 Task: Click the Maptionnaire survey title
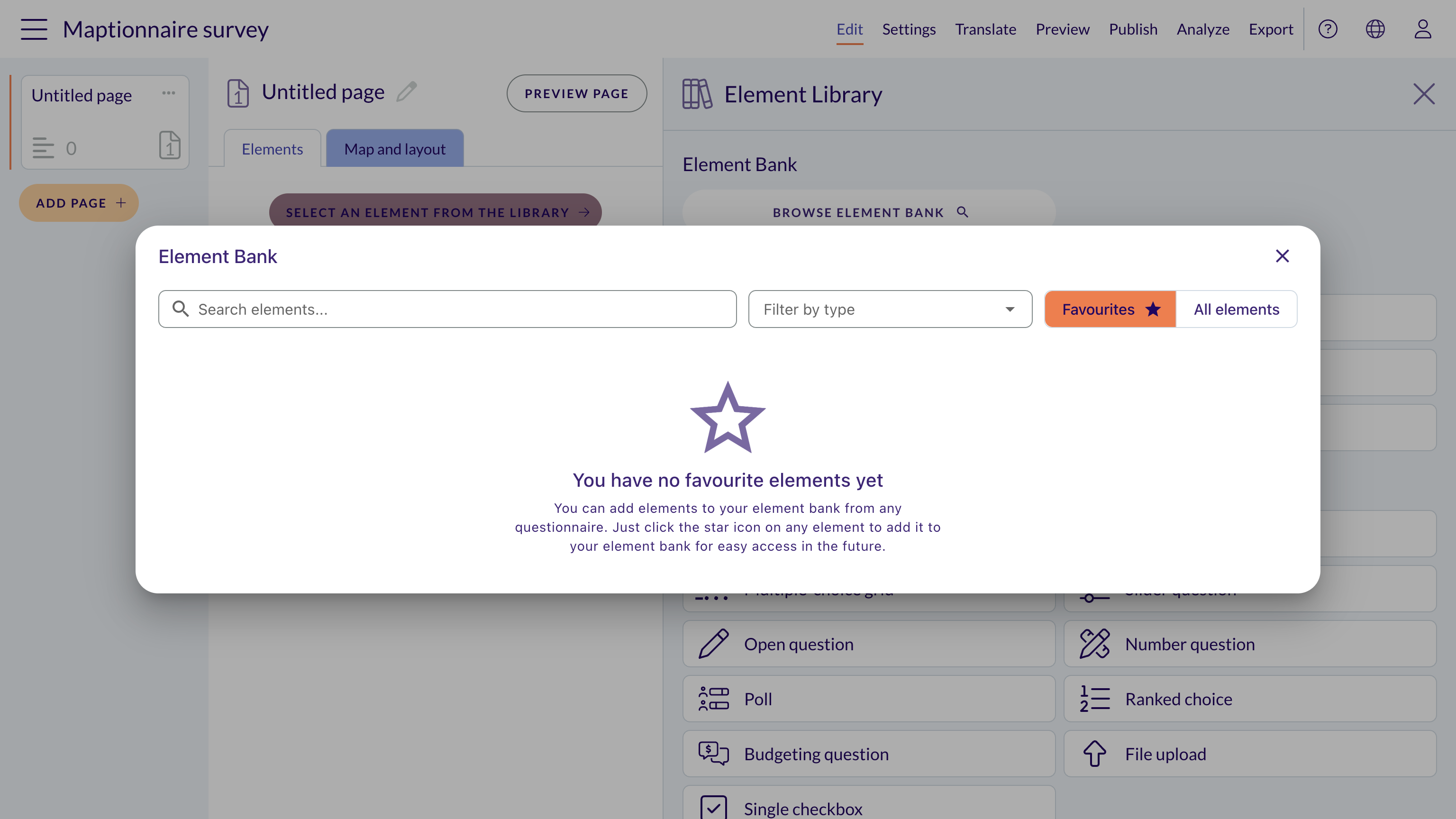click(165, 29)
